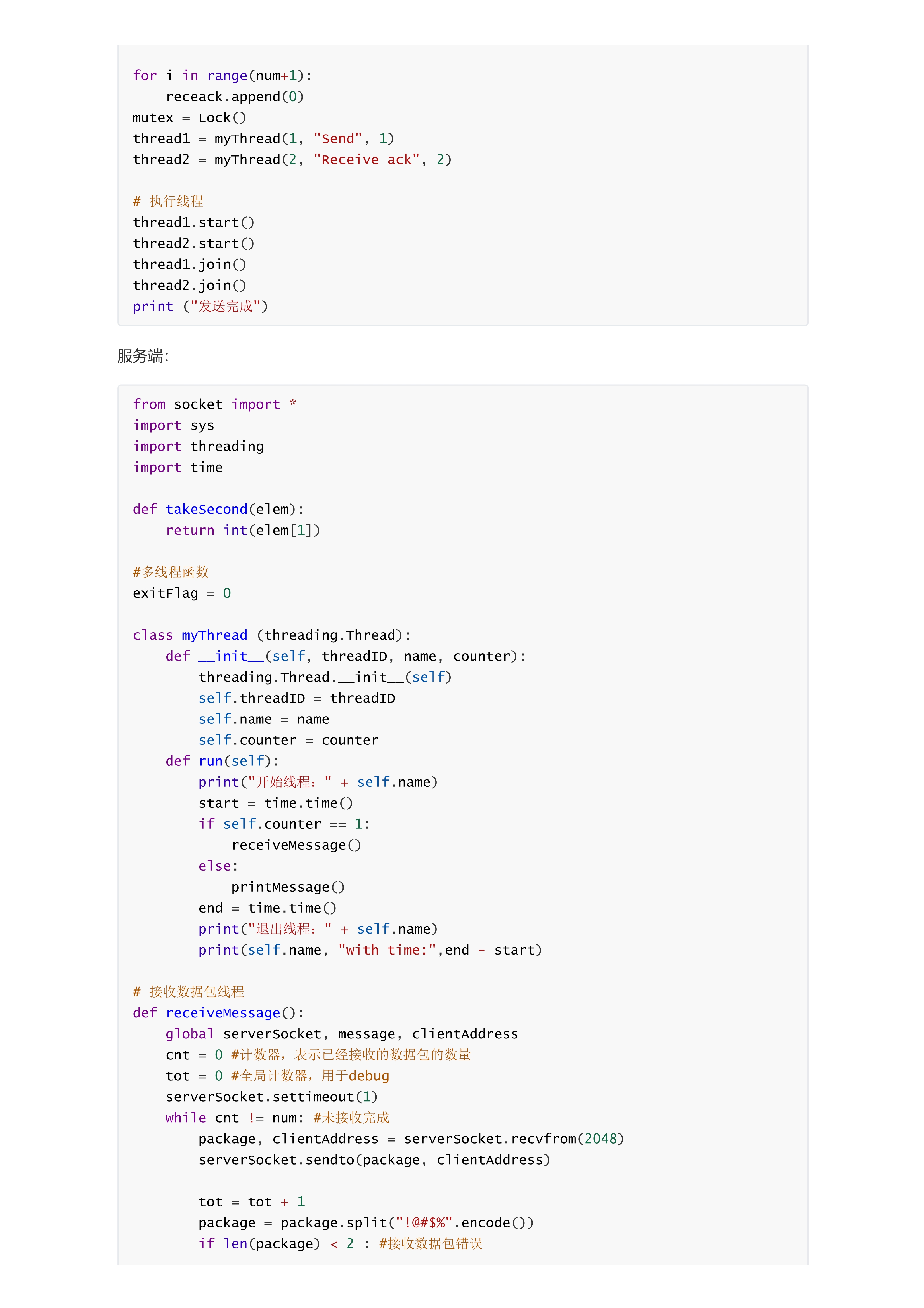The height and width of the screenshot is (1308, 924).
Task: Click the 'receiveMessage()' call line
Action: [296, 845]
